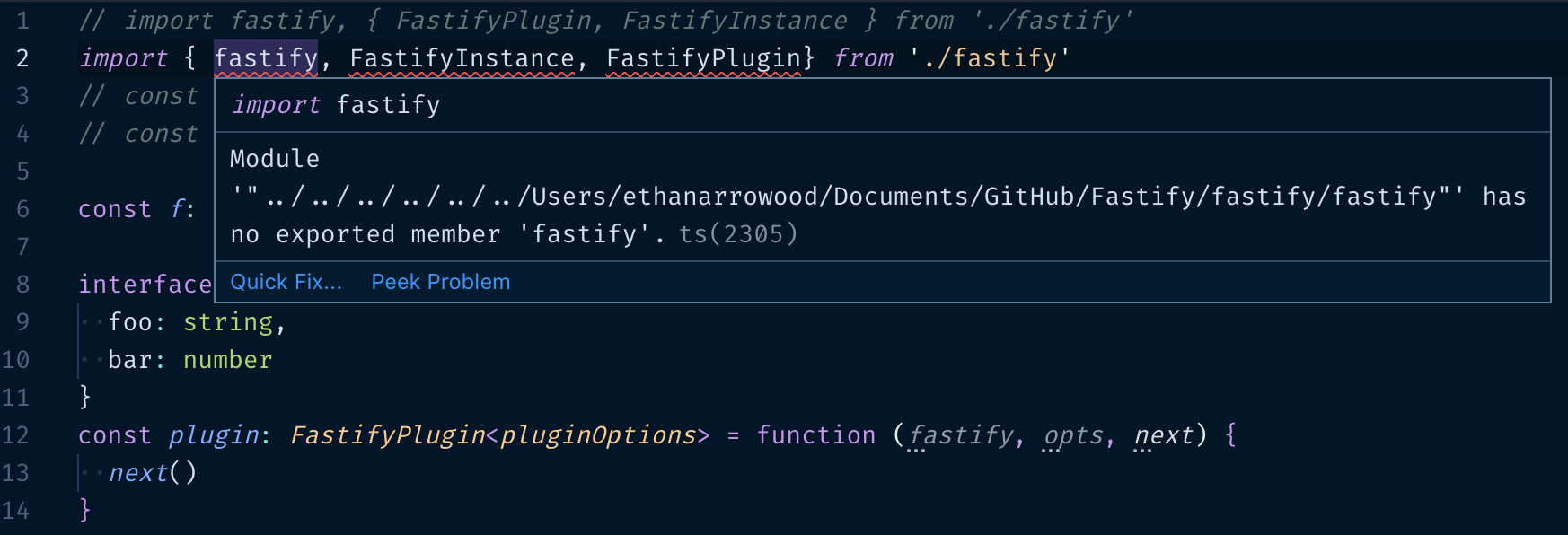Click 'FastifyPlugin' type annotation on line 12
The height and width of the screenshot is (535, 1568).
coord(387,435)
